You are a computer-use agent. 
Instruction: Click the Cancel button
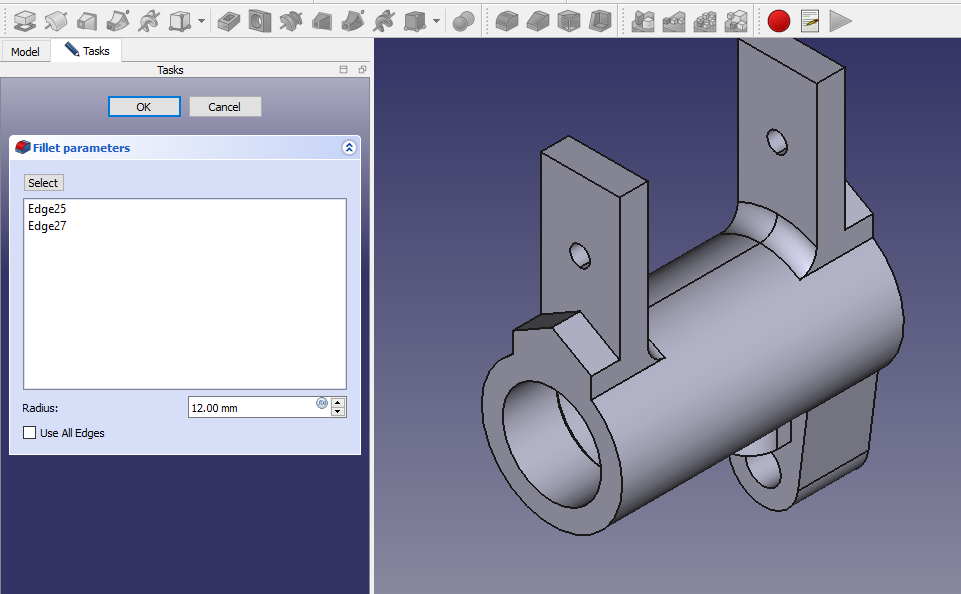pos(224,107)
